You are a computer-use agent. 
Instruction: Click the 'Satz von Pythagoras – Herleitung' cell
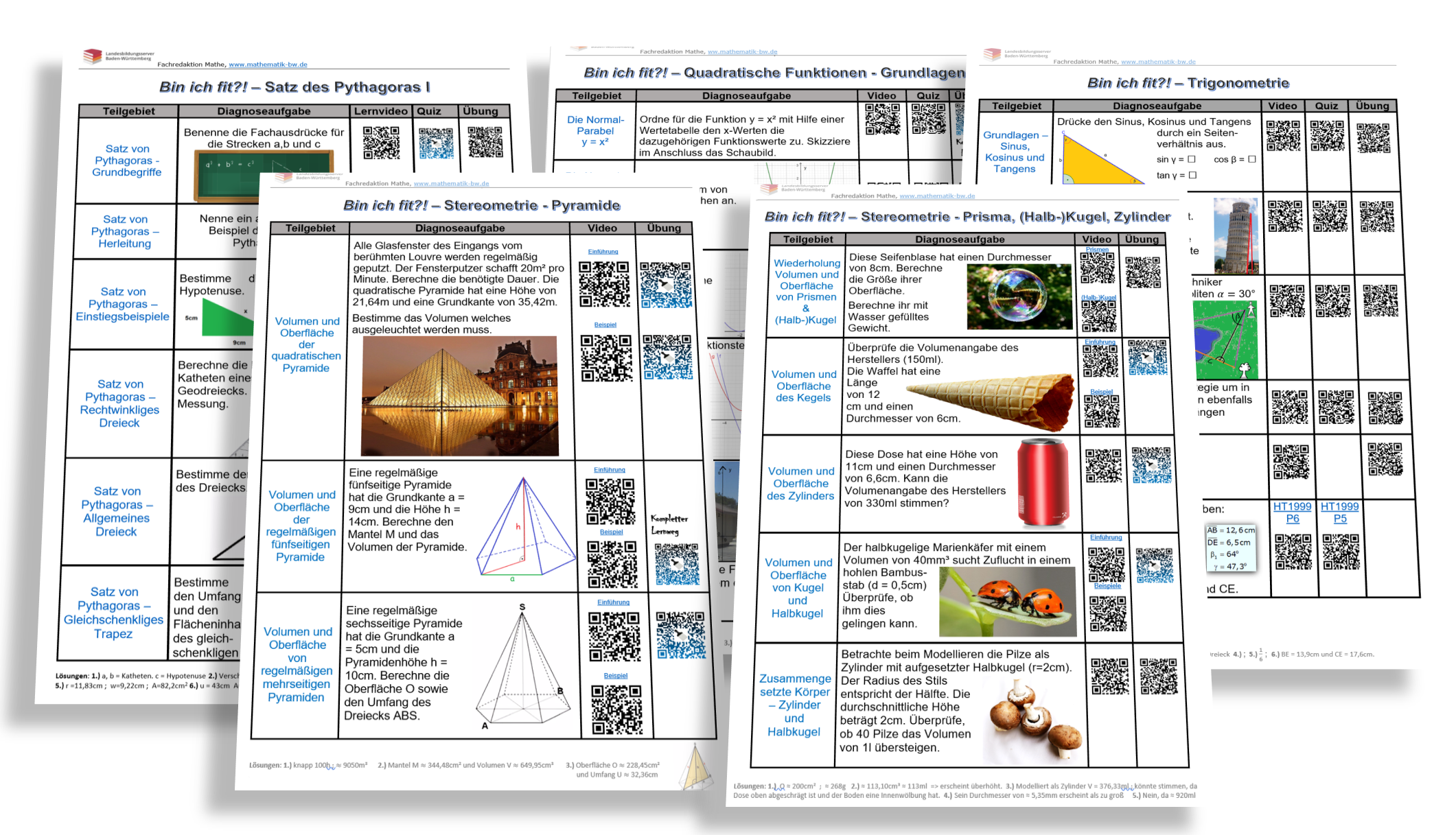125,231
